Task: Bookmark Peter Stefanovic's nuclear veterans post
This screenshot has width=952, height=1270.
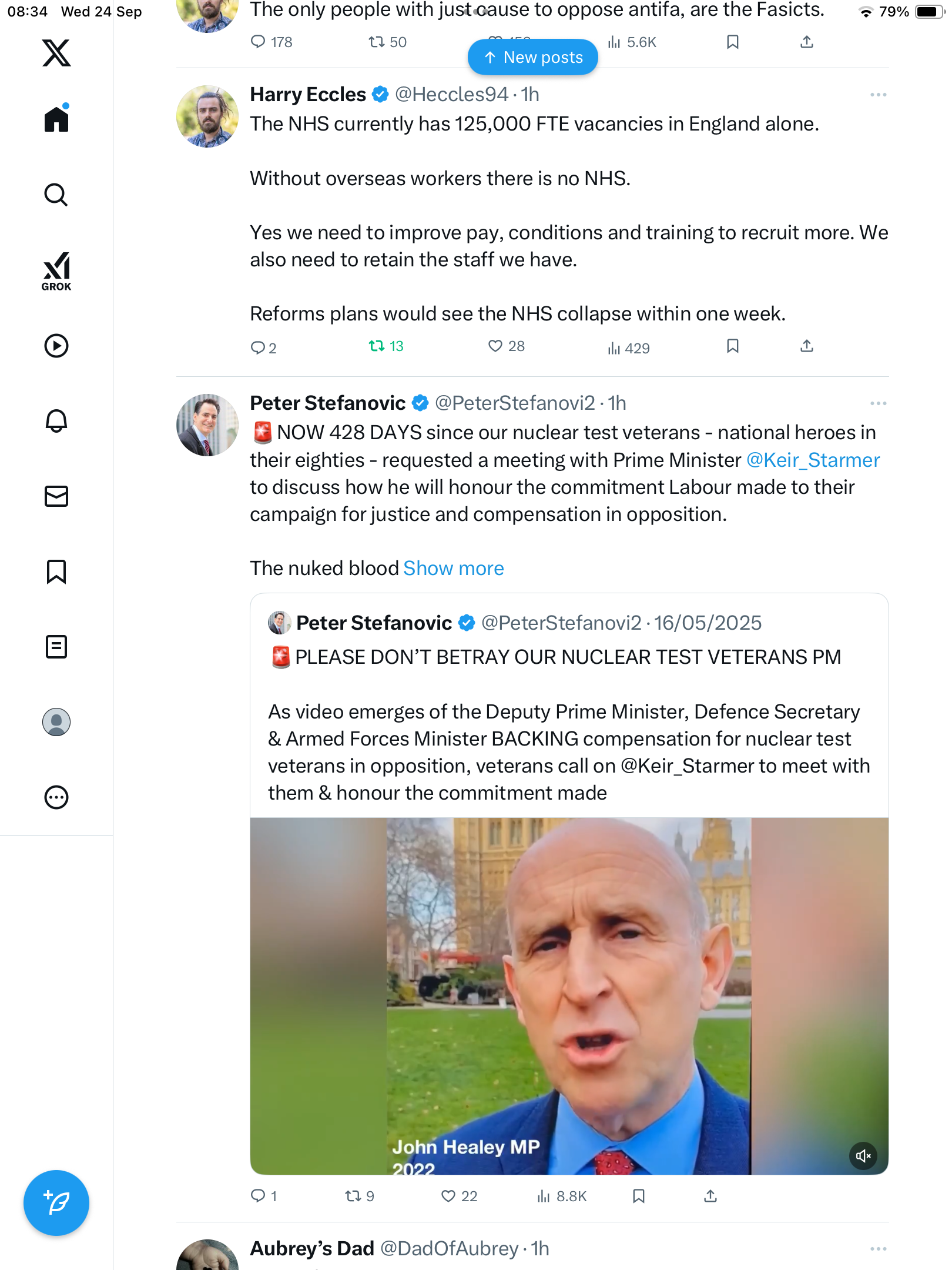Action: click(x=639, y=1196)
